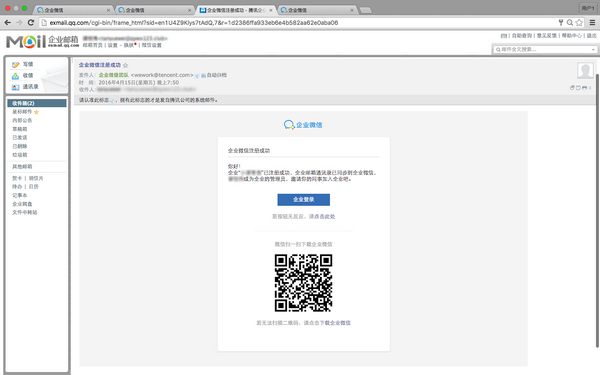Click the 自动归档 archive icon

click(203, 75)
